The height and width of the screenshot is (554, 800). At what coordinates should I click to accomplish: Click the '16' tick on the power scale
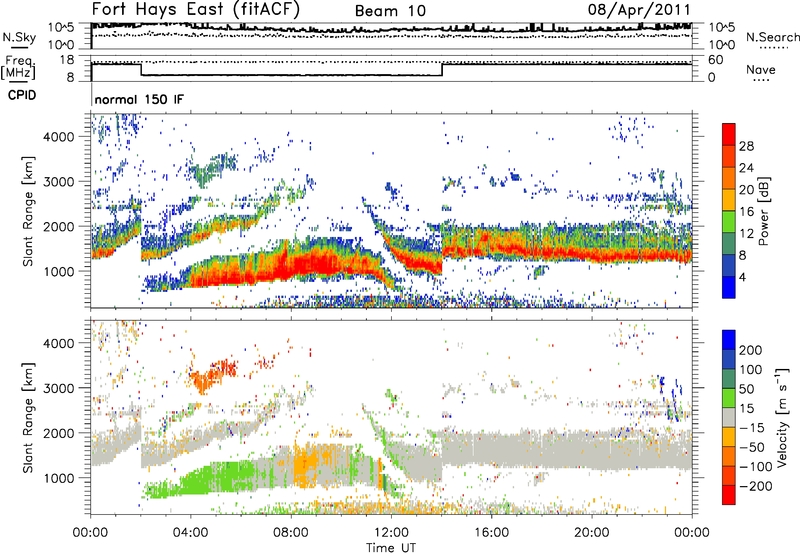click(x=746, y=212)
